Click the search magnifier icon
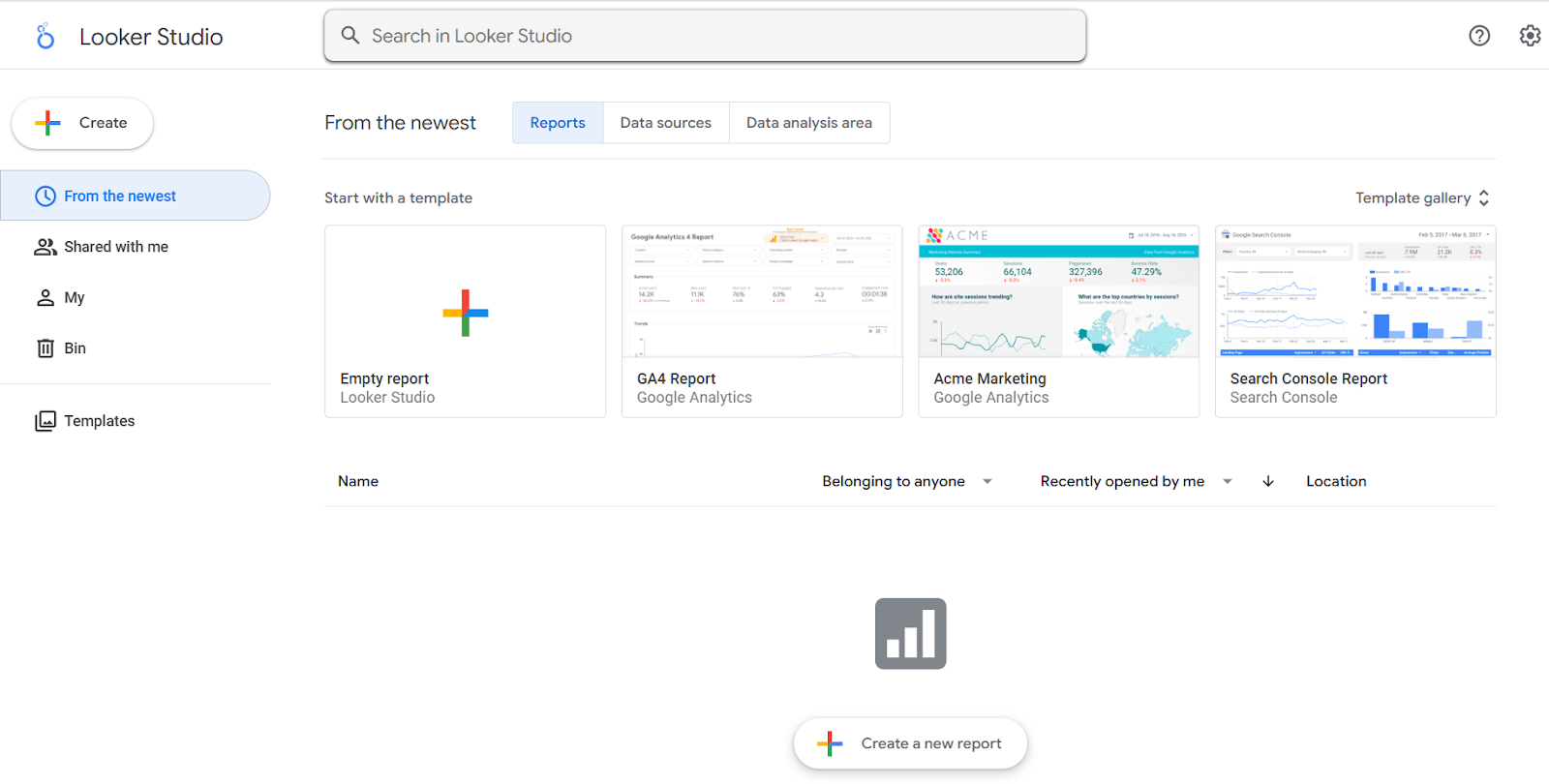The image size is (1549, 784). 350,36
